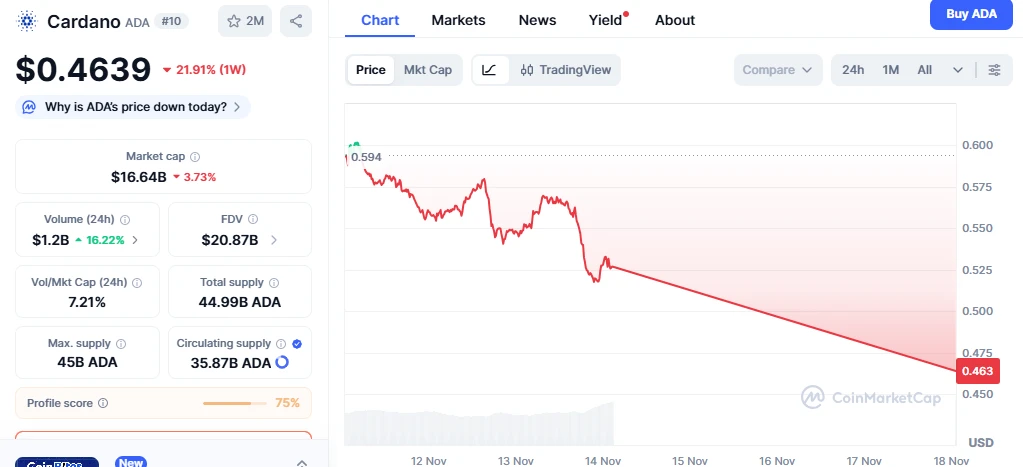
Task: Open chart settings sliders icon
Action: (994, 70)
